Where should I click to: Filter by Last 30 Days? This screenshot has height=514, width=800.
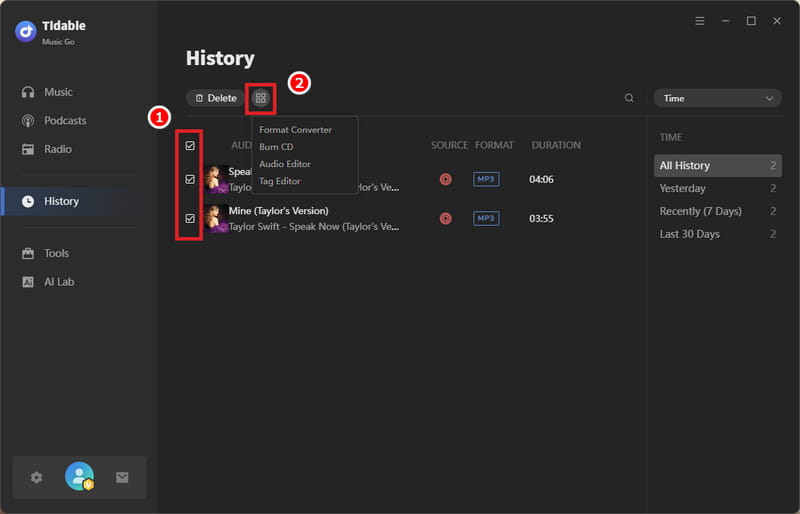pos(717,234)
